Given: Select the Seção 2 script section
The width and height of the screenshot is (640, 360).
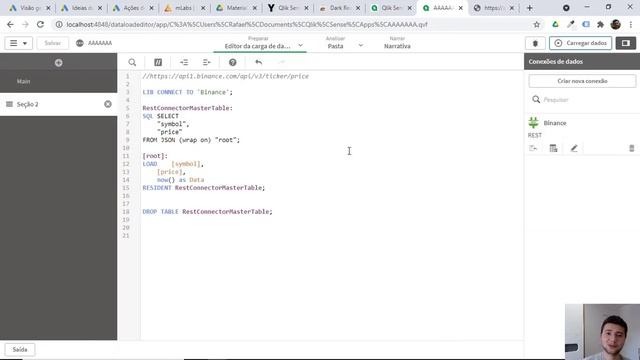Looking at the screenshot, I should (x=58, y=104).
